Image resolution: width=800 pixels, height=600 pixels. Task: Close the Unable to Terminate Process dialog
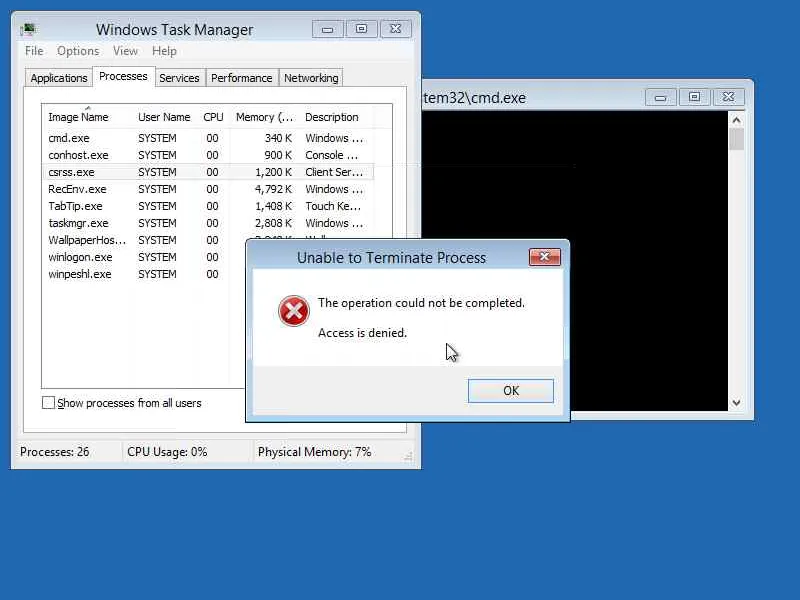pos(544,257)
